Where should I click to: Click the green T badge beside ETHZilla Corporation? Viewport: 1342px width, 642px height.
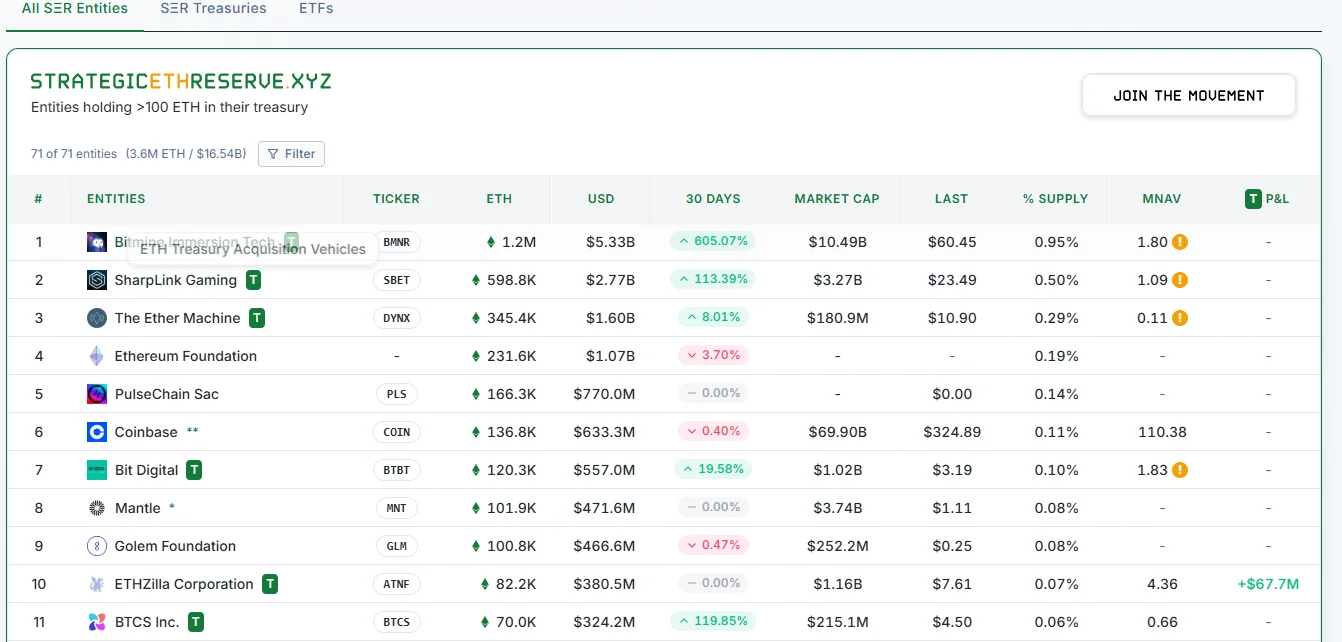[270, 584]
